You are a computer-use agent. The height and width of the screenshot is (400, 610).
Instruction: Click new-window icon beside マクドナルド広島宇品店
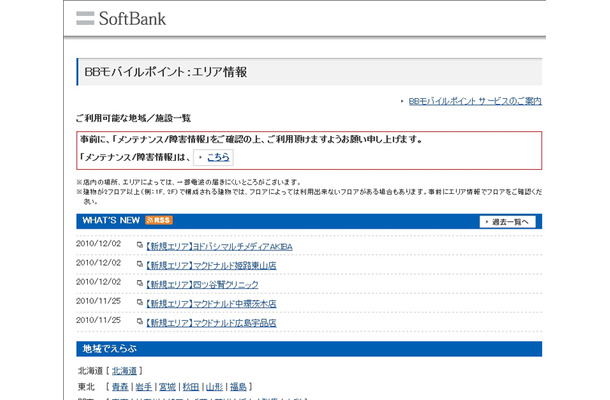(x=140, y=321)
